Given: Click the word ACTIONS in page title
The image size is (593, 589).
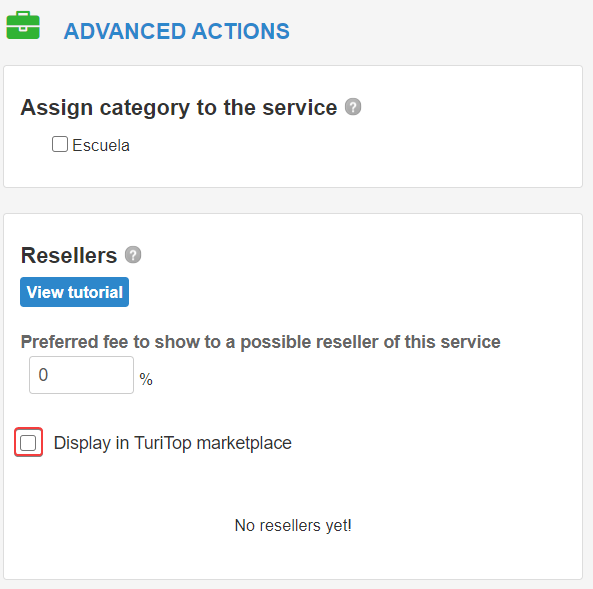Looking at the screenshot, I should coord(241,31).
